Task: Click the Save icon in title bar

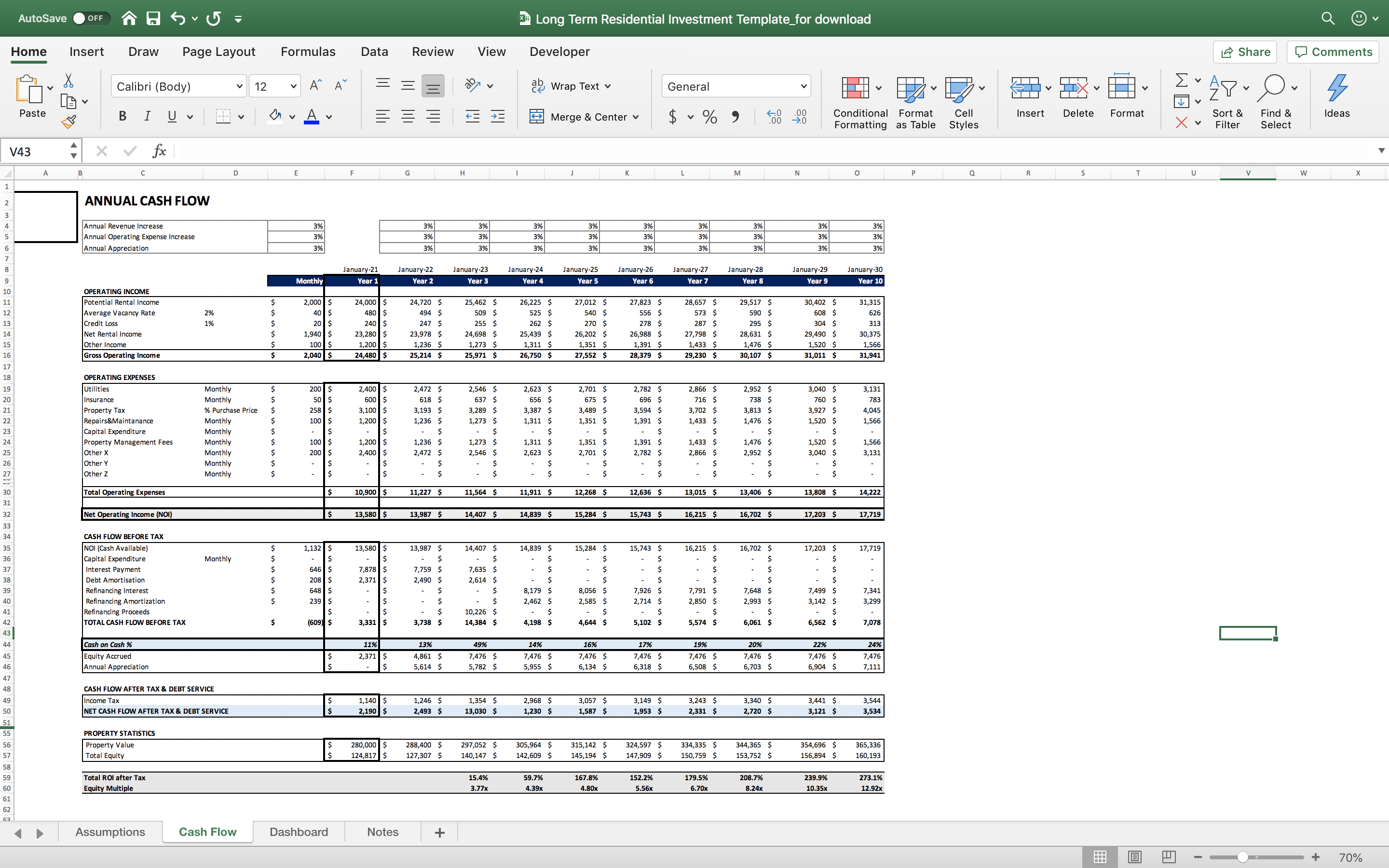Action: coord(153,18)
